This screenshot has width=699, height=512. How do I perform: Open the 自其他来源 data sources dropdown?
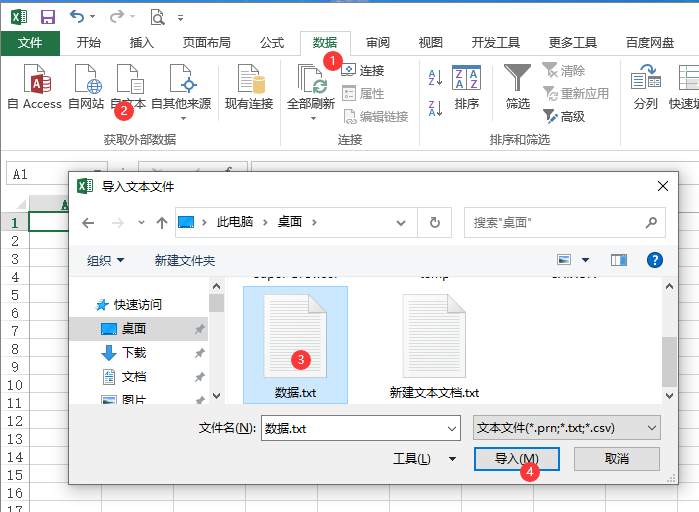click(181, 92)
